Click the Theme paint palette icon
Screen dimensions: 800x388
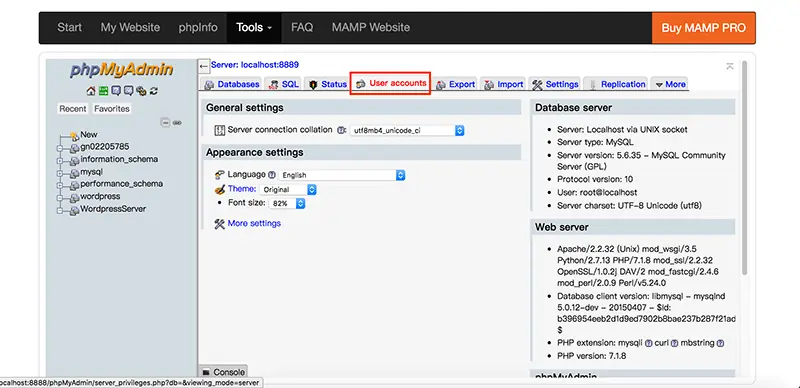pyautogui.click(x=219, y=189)
